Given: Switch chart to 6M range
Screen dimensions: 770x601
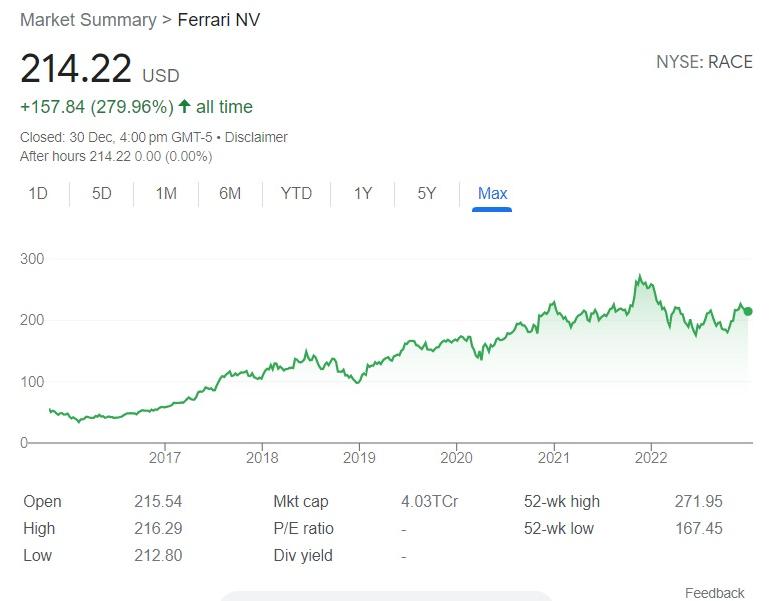Looking at the screenshot, I should [x=230, y=193].
